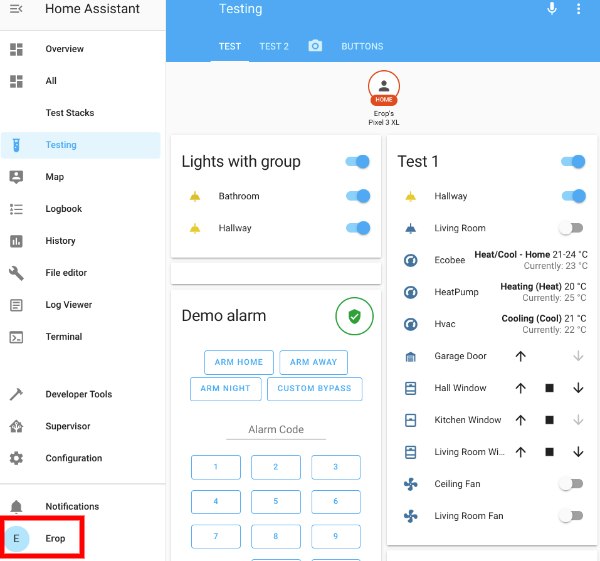Screen dimensions: 600x561
Task: Open the three-dot overflow menu
Action: click(578, 9)
